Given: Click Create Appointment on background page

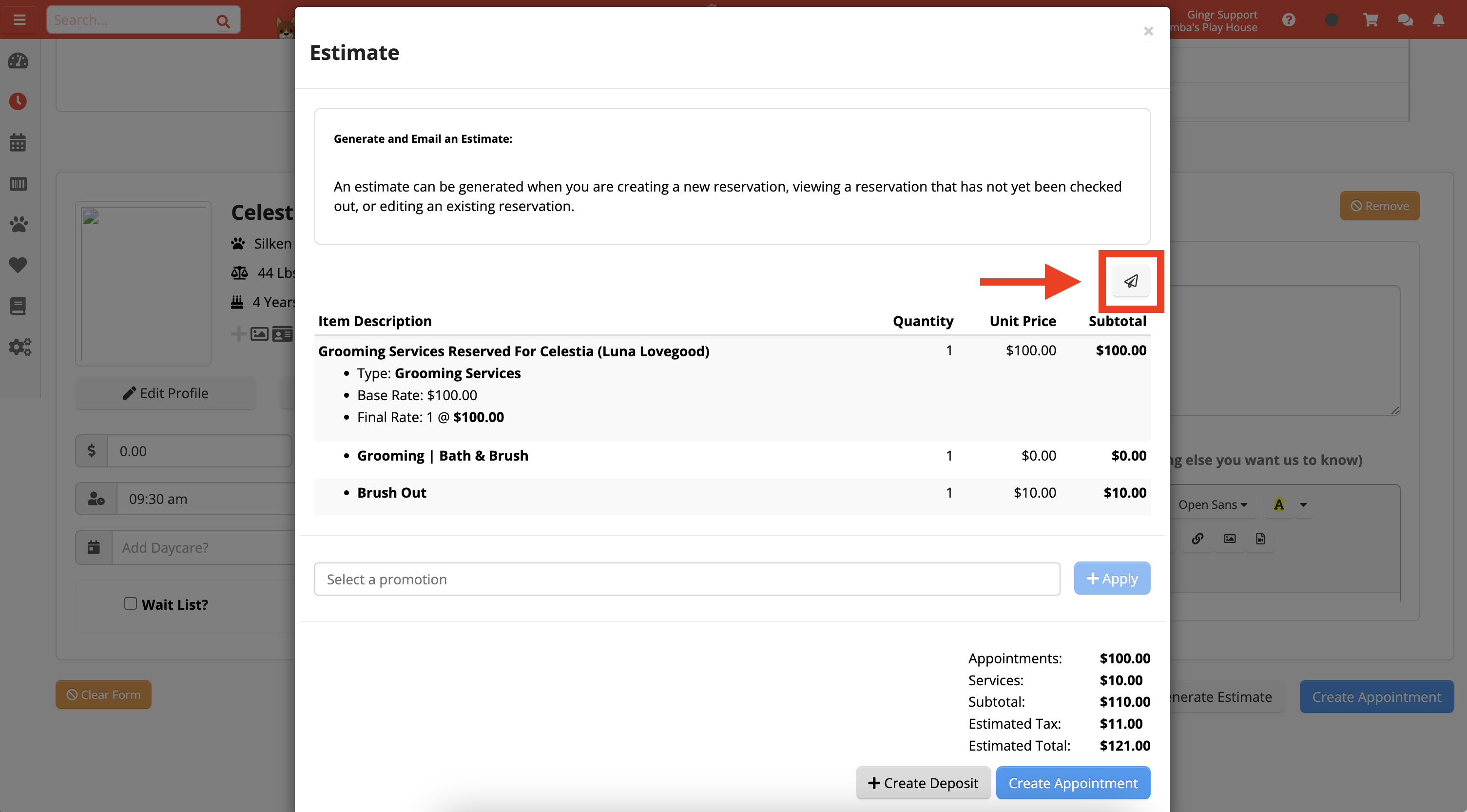Looking at the screenshot, I should [x=1376, y=696].
